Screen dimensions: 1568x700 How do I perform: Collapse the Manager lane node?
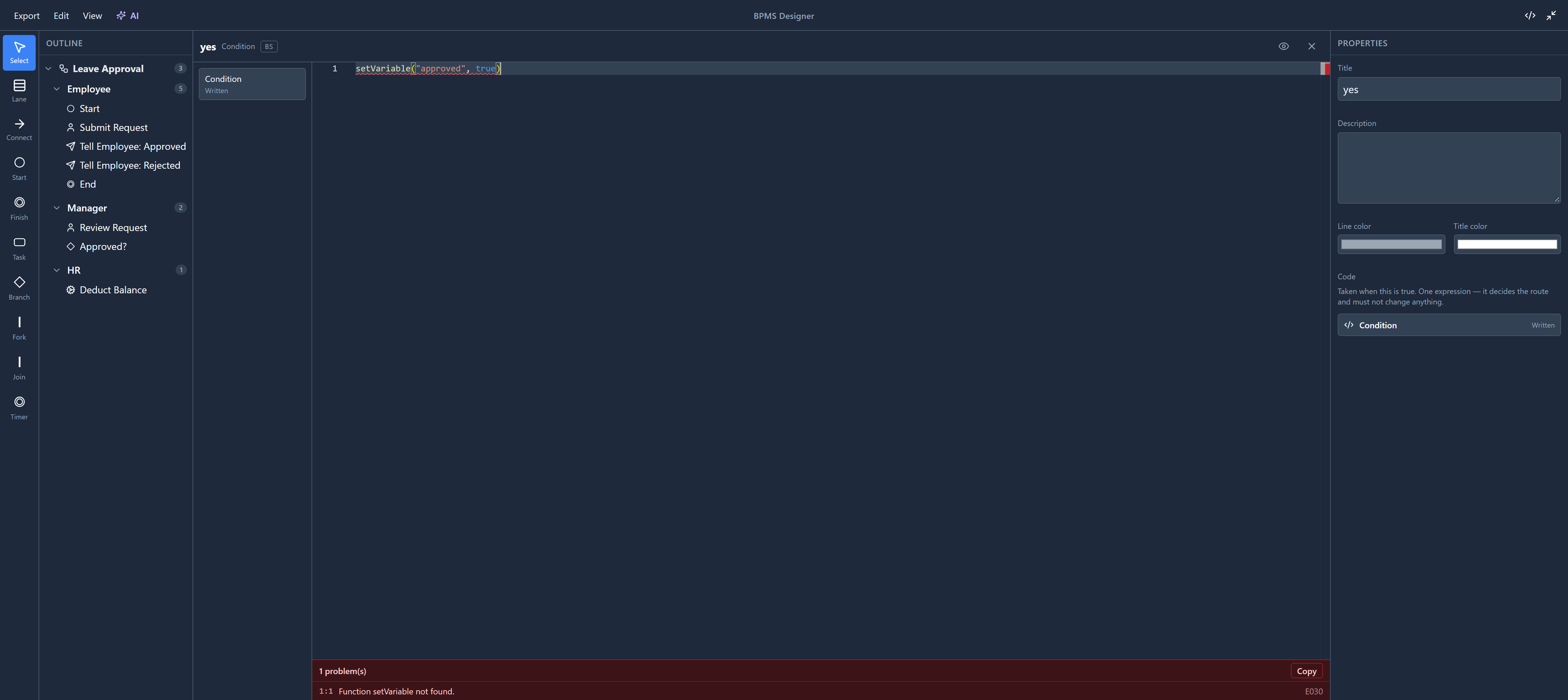coord(57,208)
